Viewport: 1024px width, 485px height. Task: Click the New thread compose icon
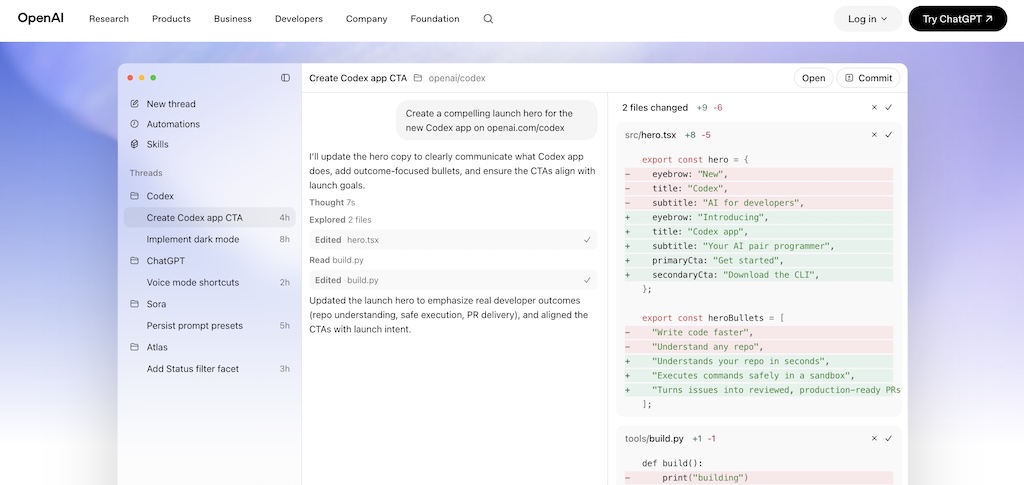click(x=135, y=104)
